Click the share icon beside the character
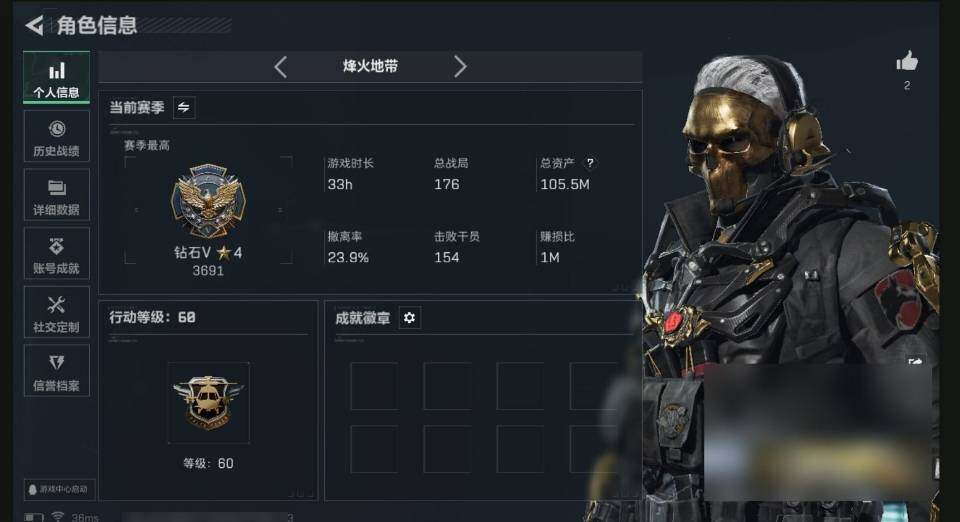 point(915,362)
